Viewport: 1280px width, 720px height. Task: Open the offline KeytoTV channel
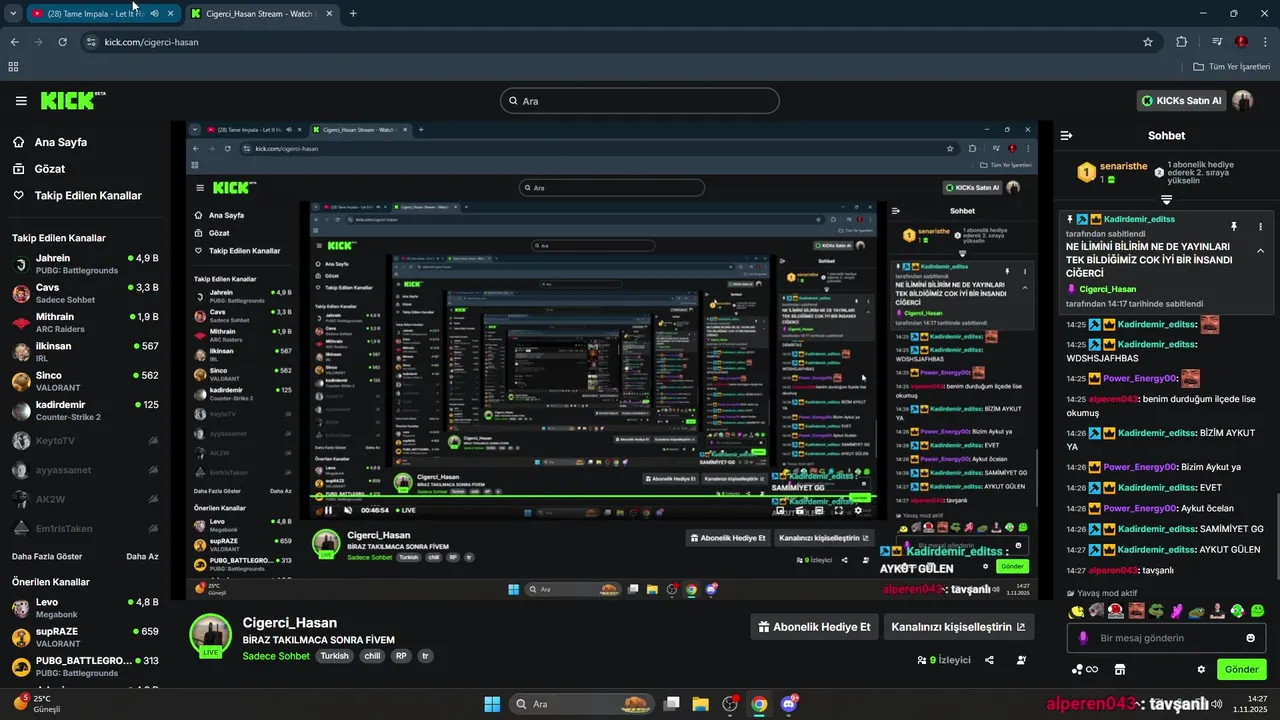[x=84, y=441]
